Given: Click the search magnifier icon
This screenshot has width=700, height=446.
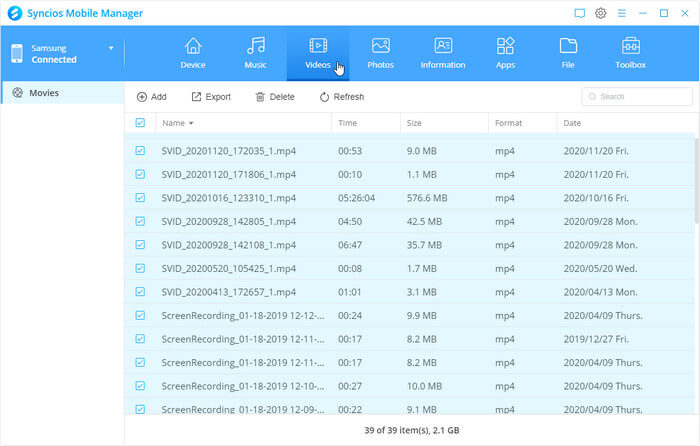Looking at the screenshot, I should click(592, 96).
